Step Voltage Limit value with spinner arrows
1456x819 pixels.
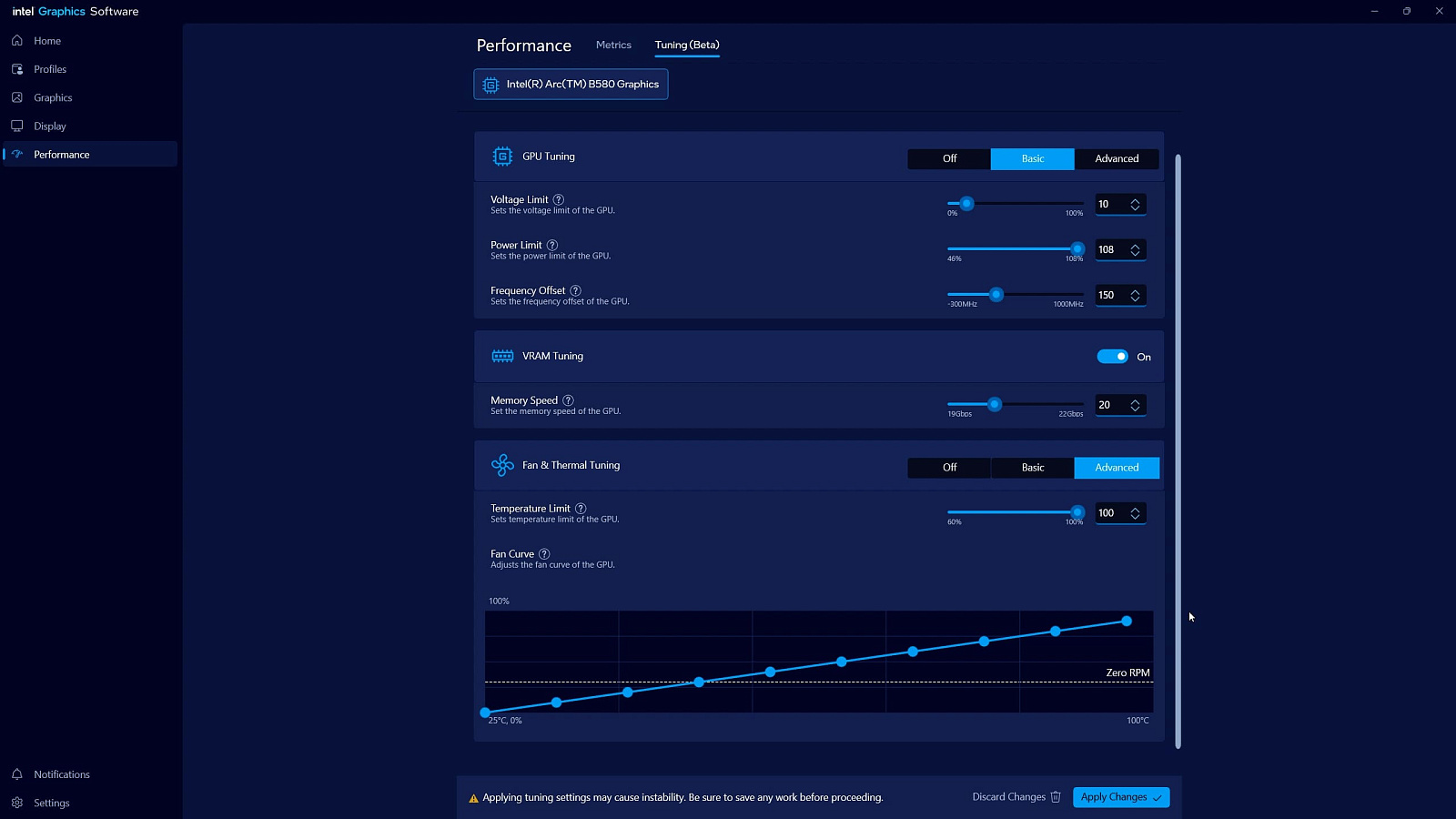1135,205
